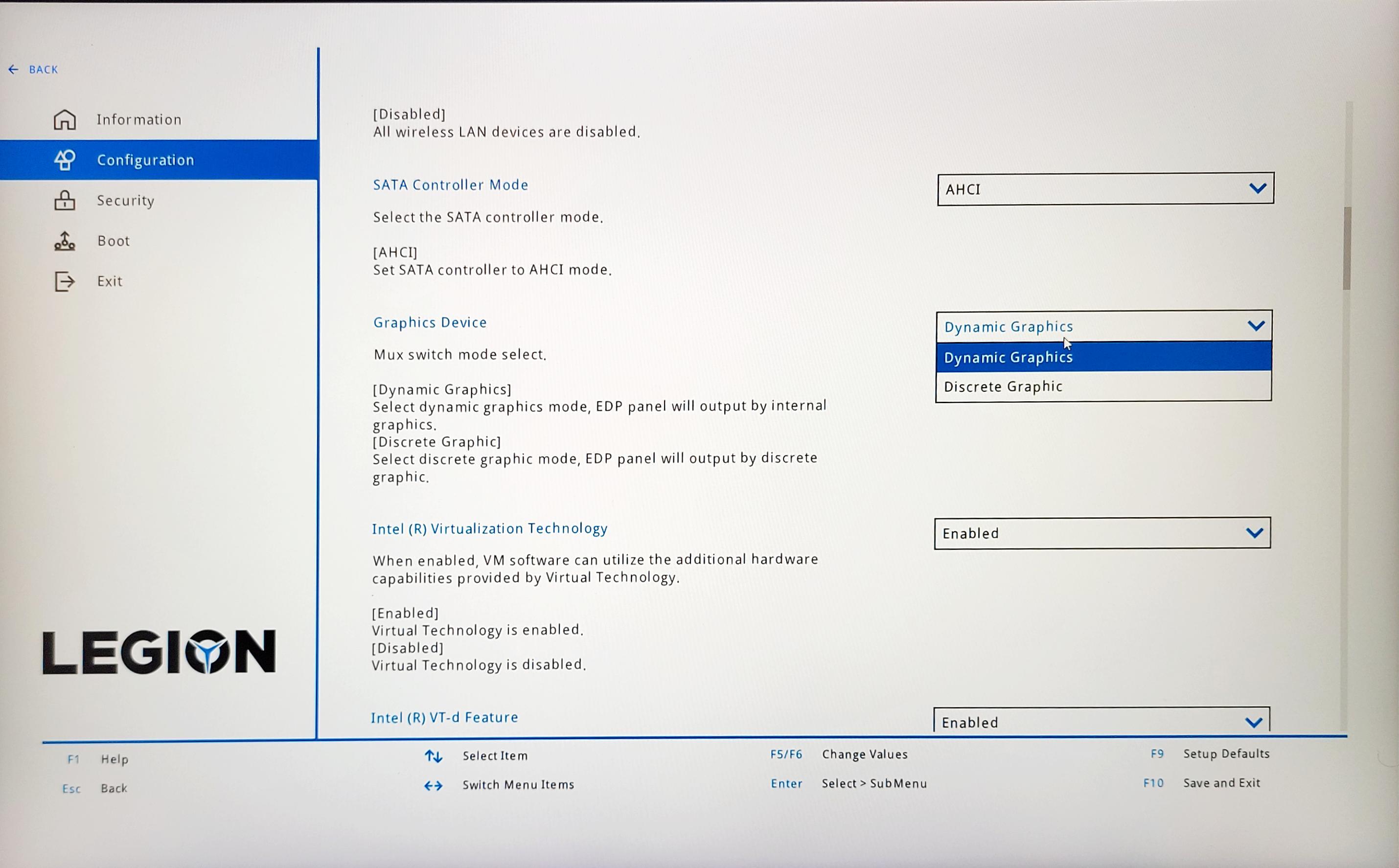Click 'Virtual Technology is enabled.' text

478,630
